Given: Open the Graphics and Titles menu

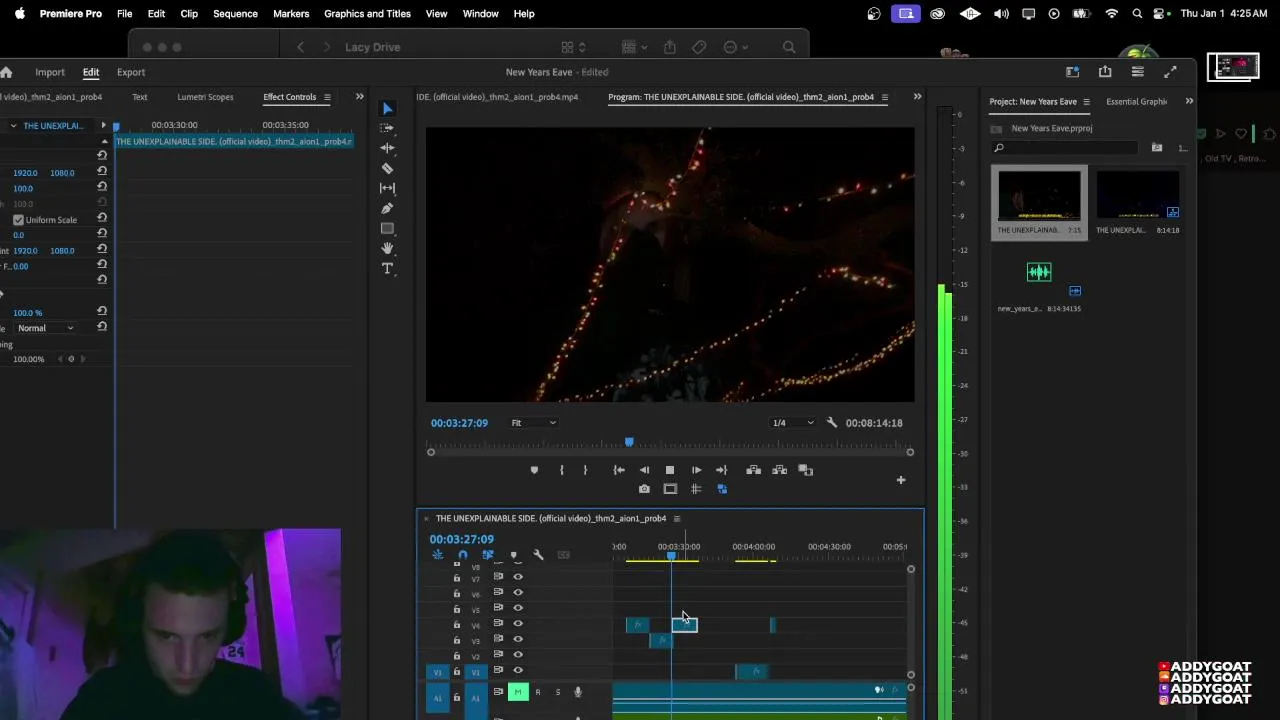Looking at the screenshot, I should pos(367,14).
